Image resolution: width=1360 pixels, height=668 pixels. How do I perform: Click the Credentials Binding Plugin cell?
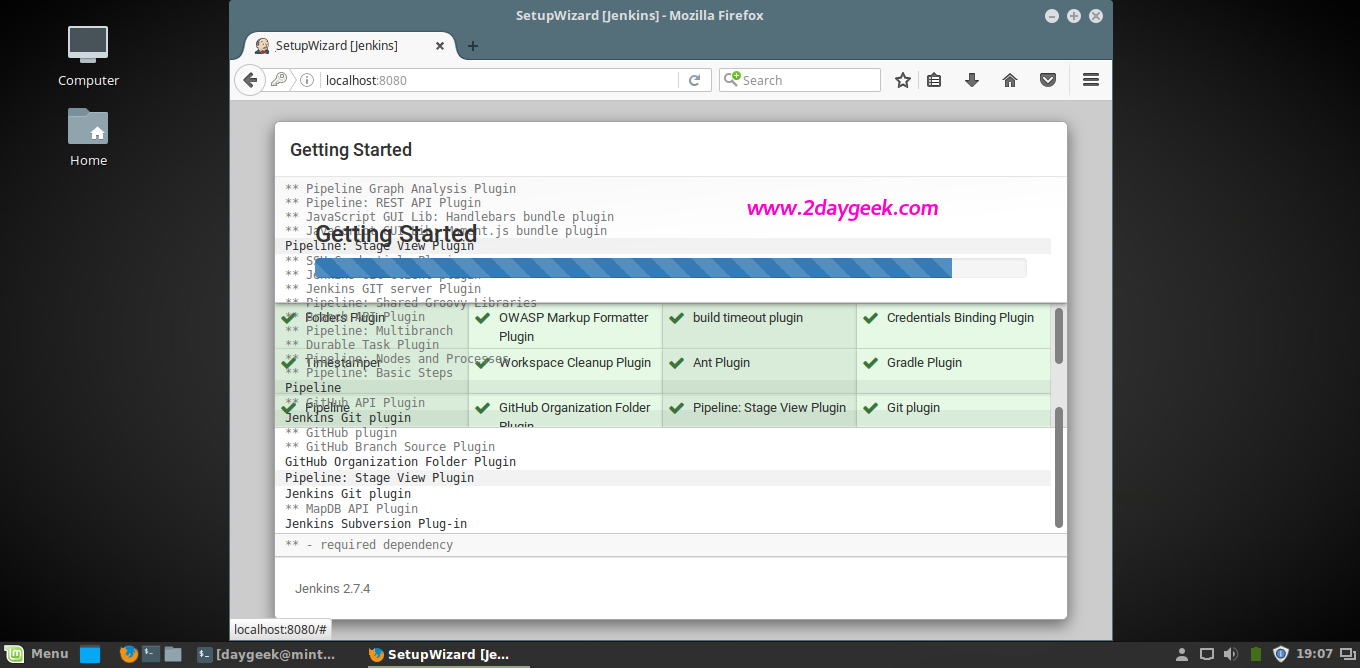tap(953, 327)
